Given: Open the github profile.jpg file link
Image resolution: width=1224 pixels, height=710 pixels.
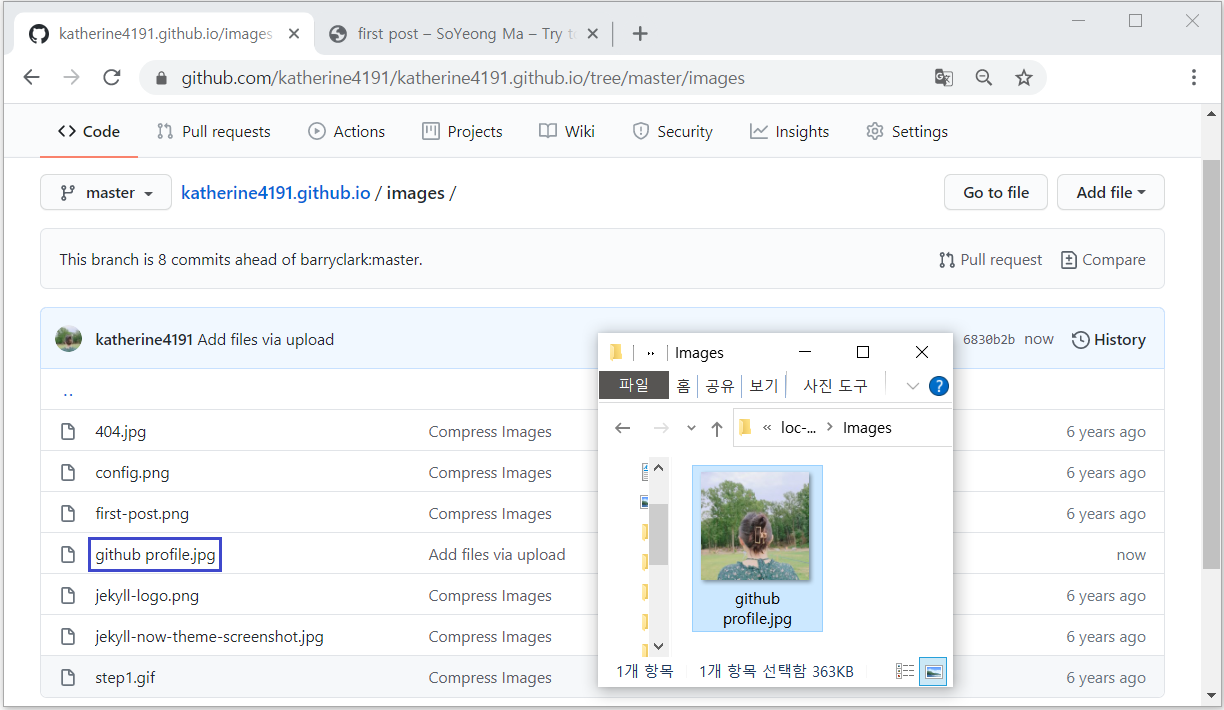Looking at the screenshot, I should pyautogui.click(x=155, y=555).
